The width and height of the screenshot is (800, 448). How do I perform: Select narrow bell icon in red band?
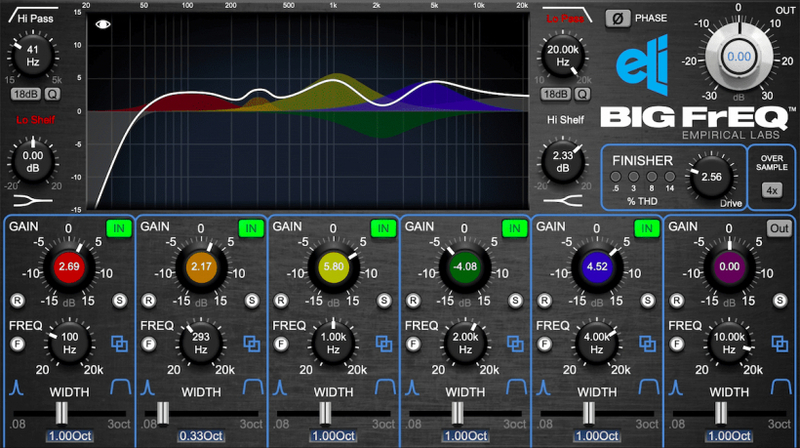click(x=16, y=388)
